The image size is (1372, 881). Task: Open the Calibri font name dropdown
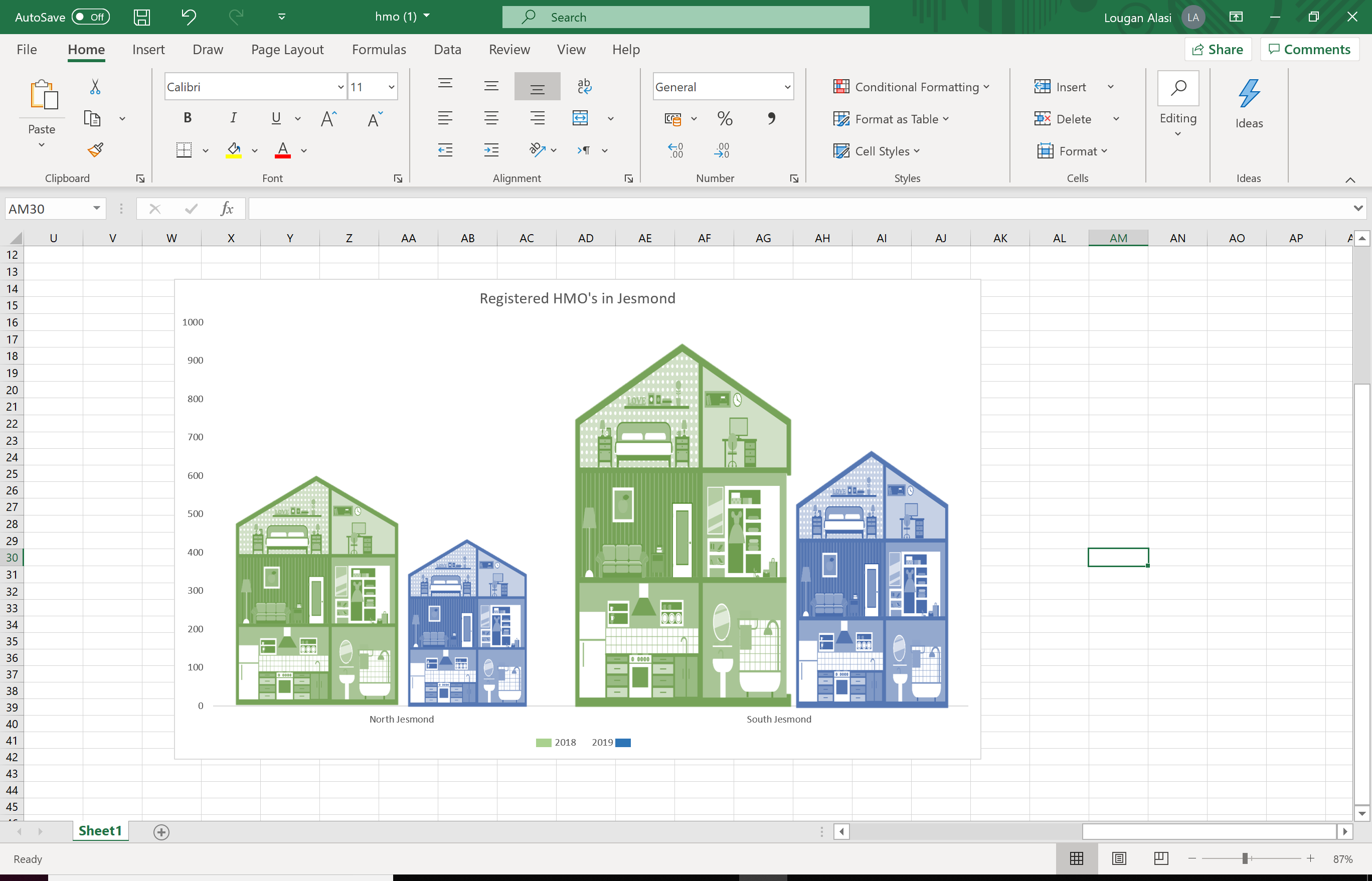pos(340,87)
